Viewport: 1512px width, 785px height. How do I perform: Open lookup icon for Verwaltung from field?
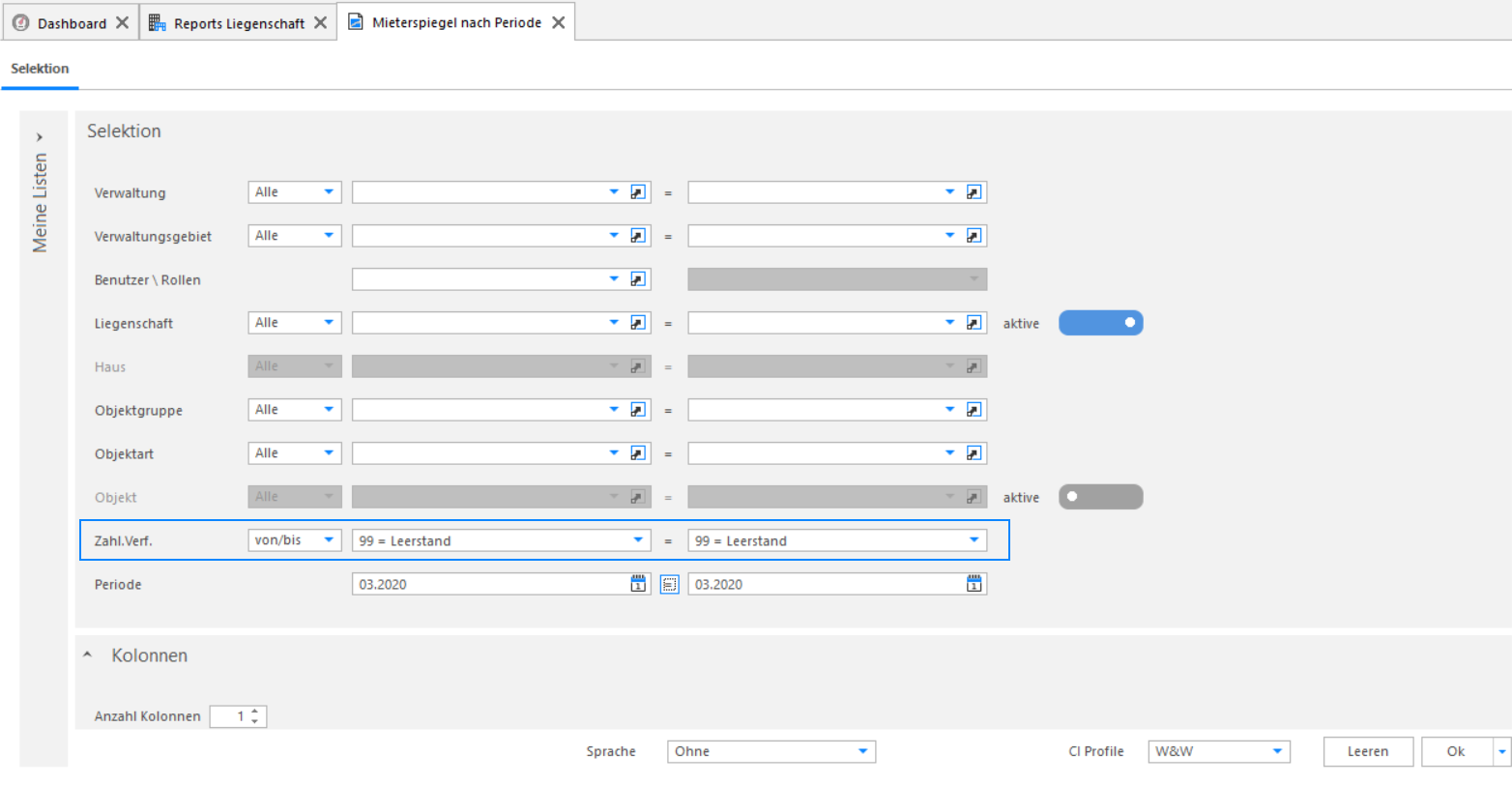(x=638, y=192)
